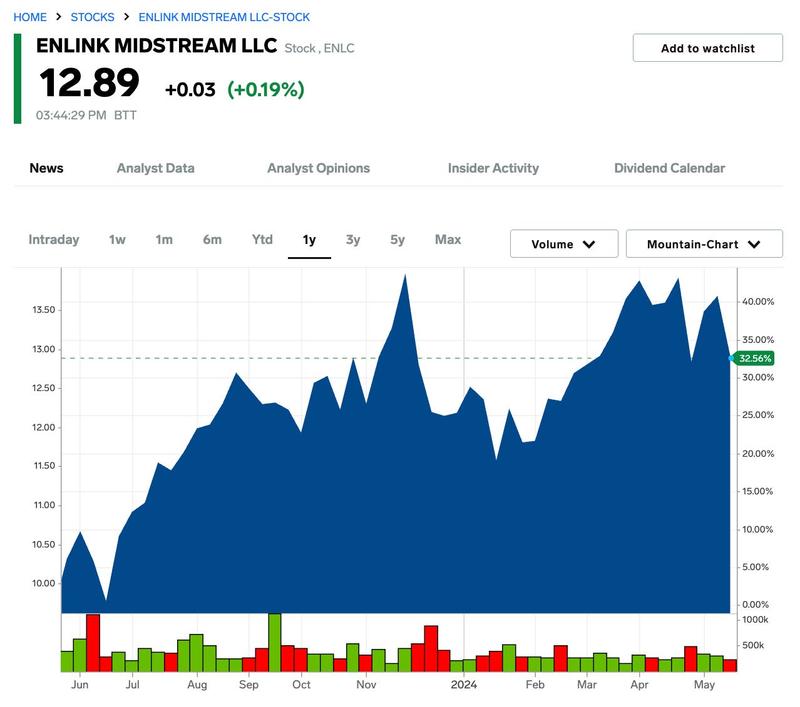Show the 5y chart range
Viewport: 800px width, 707px height.
coord(397,239)
